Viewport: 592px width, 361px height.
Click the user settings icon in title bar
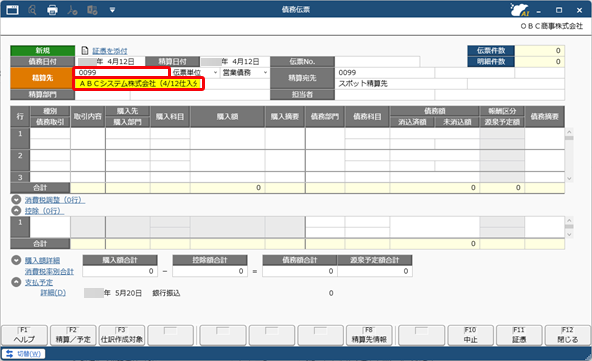[x=72, y=10]
